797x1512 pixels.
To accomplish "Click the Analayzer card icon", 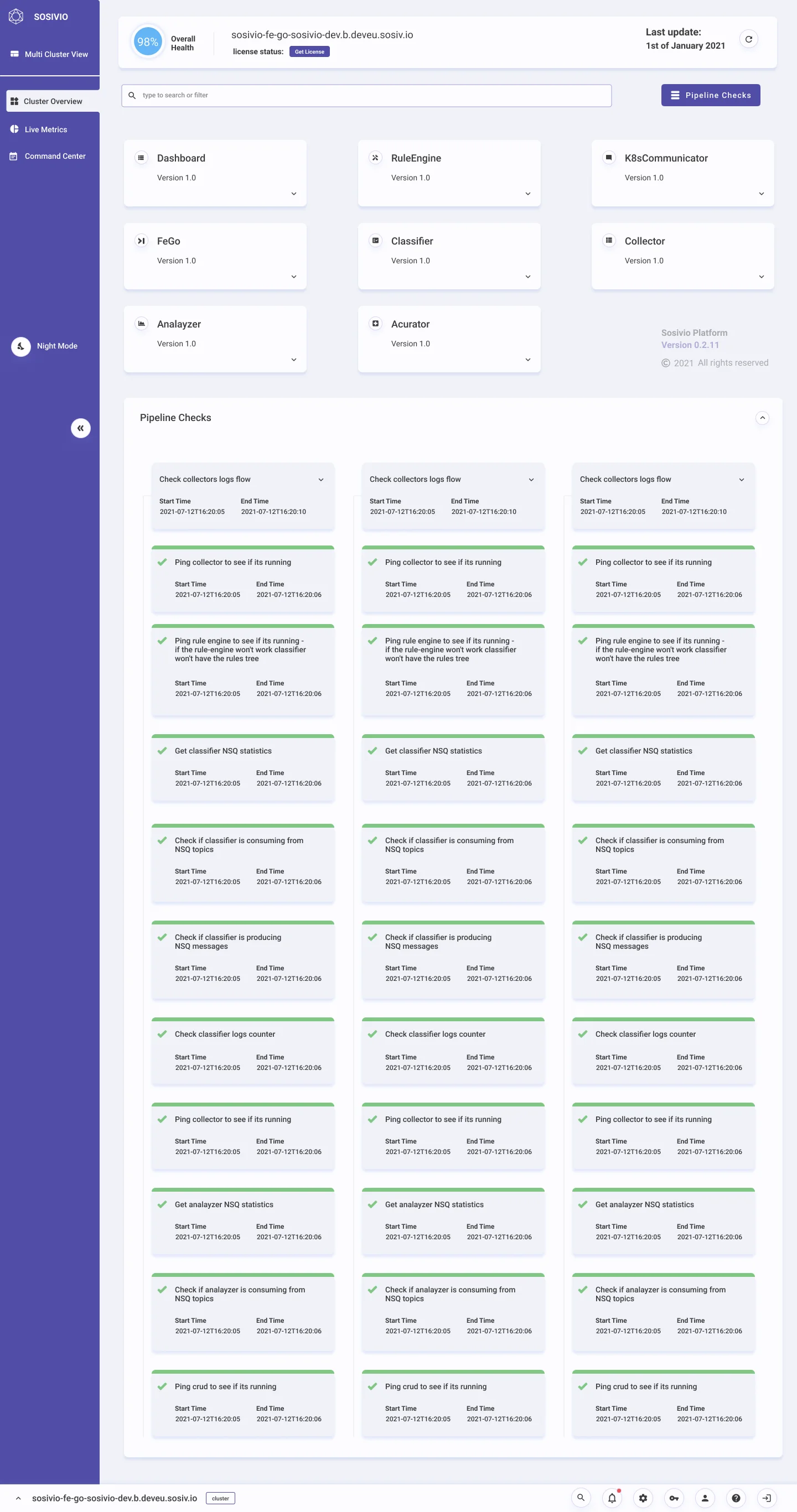I will point(141,324).
